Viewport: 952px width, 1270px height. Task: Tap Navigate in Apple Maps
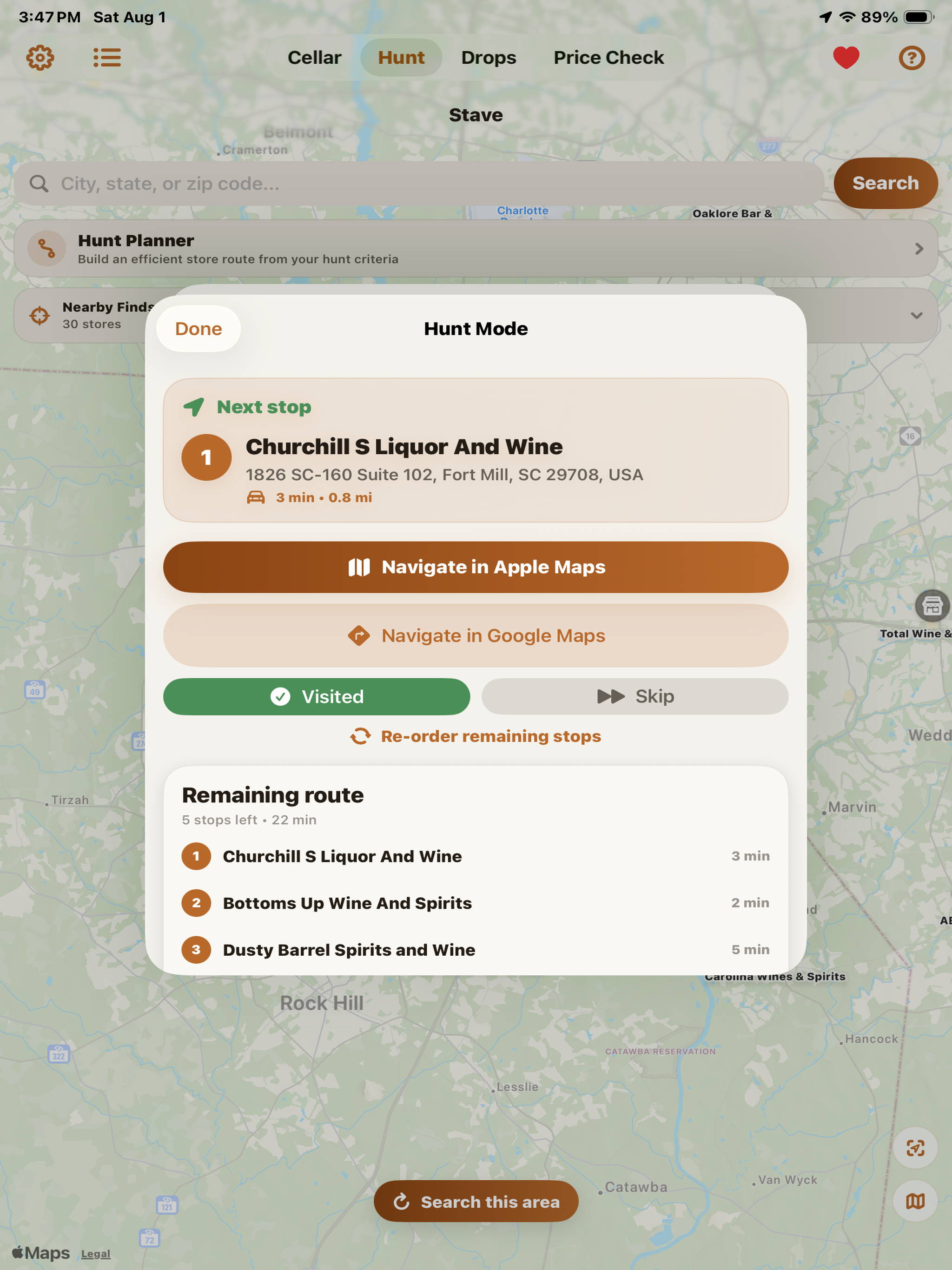(x=476, y=567)
